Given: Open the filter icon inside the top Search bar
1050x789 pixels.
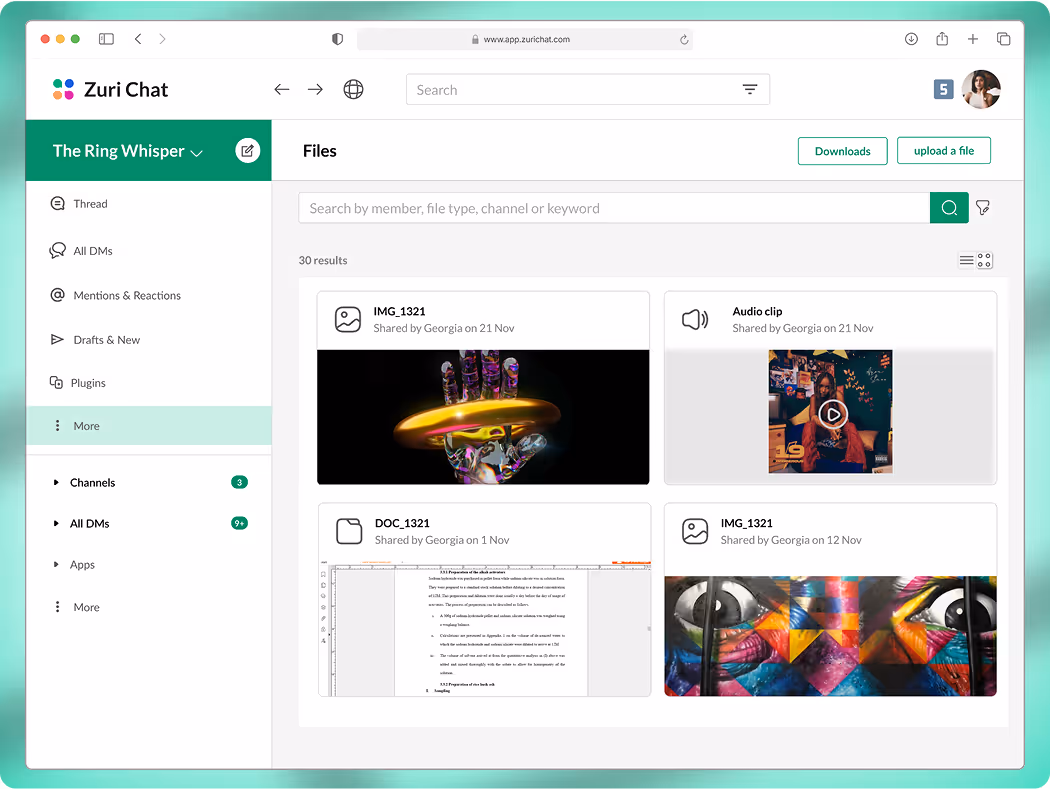Looking at the screenshot, I should 750,89.
